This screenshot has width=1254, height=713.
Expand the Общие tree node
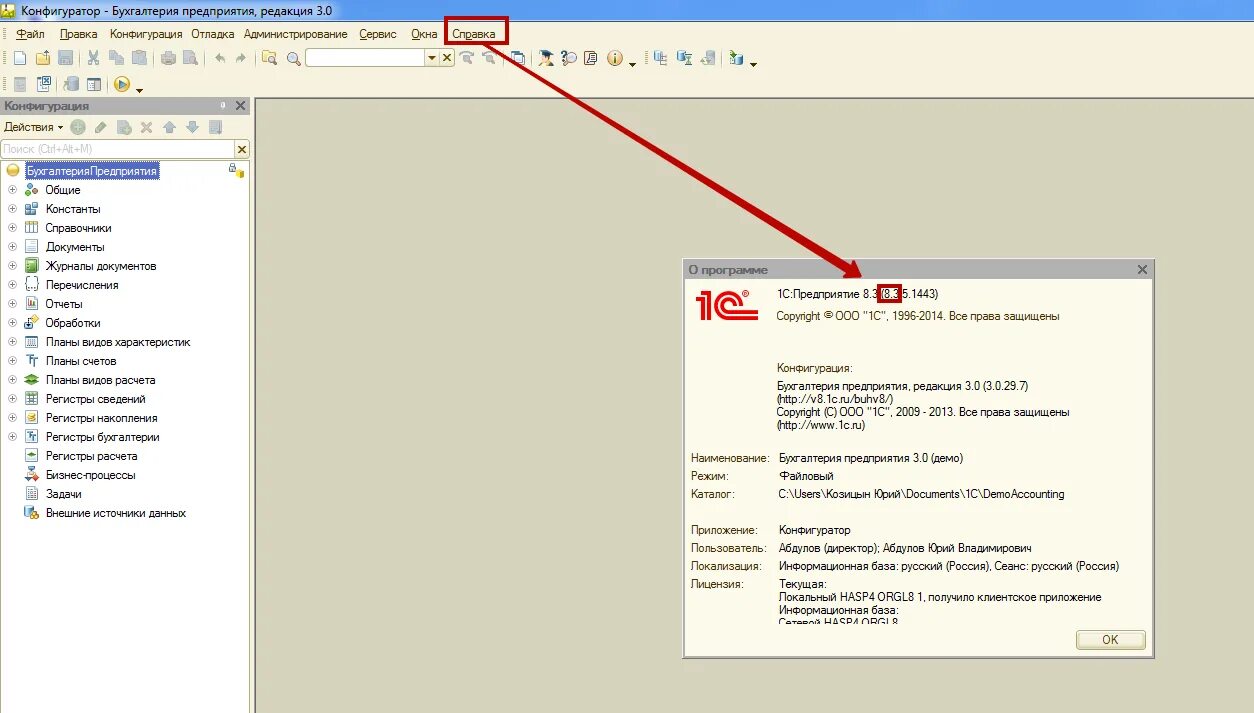[x=12, y=190]
